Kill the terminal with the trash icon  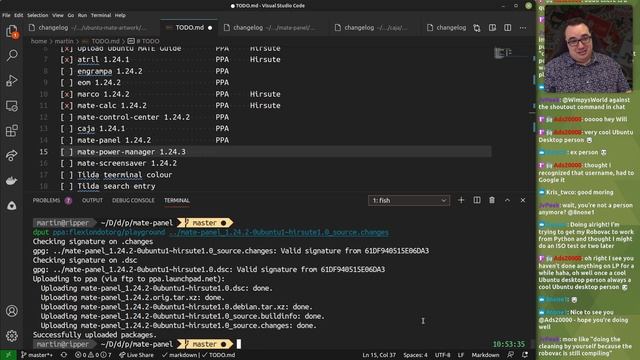tap(492, 200)
